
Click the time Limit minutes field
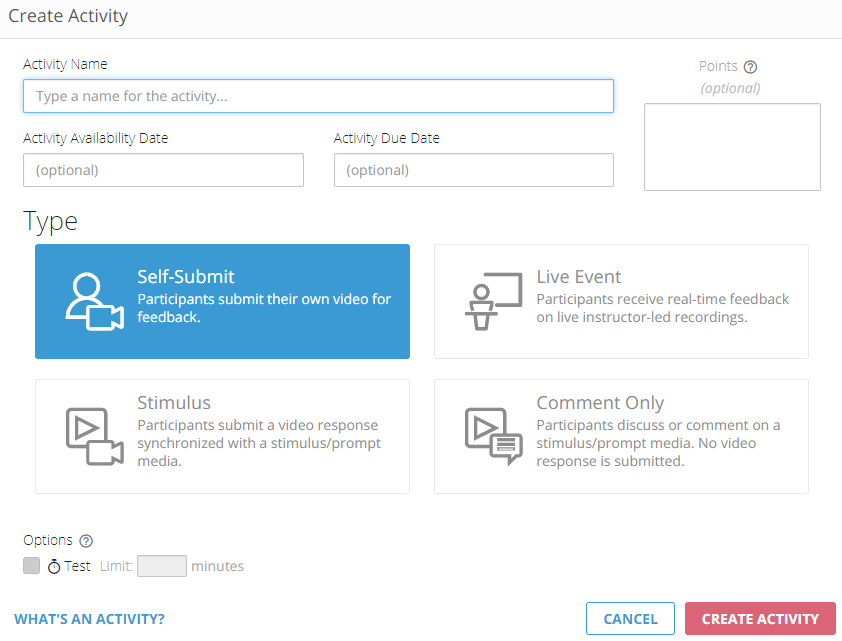click(162, 566)
